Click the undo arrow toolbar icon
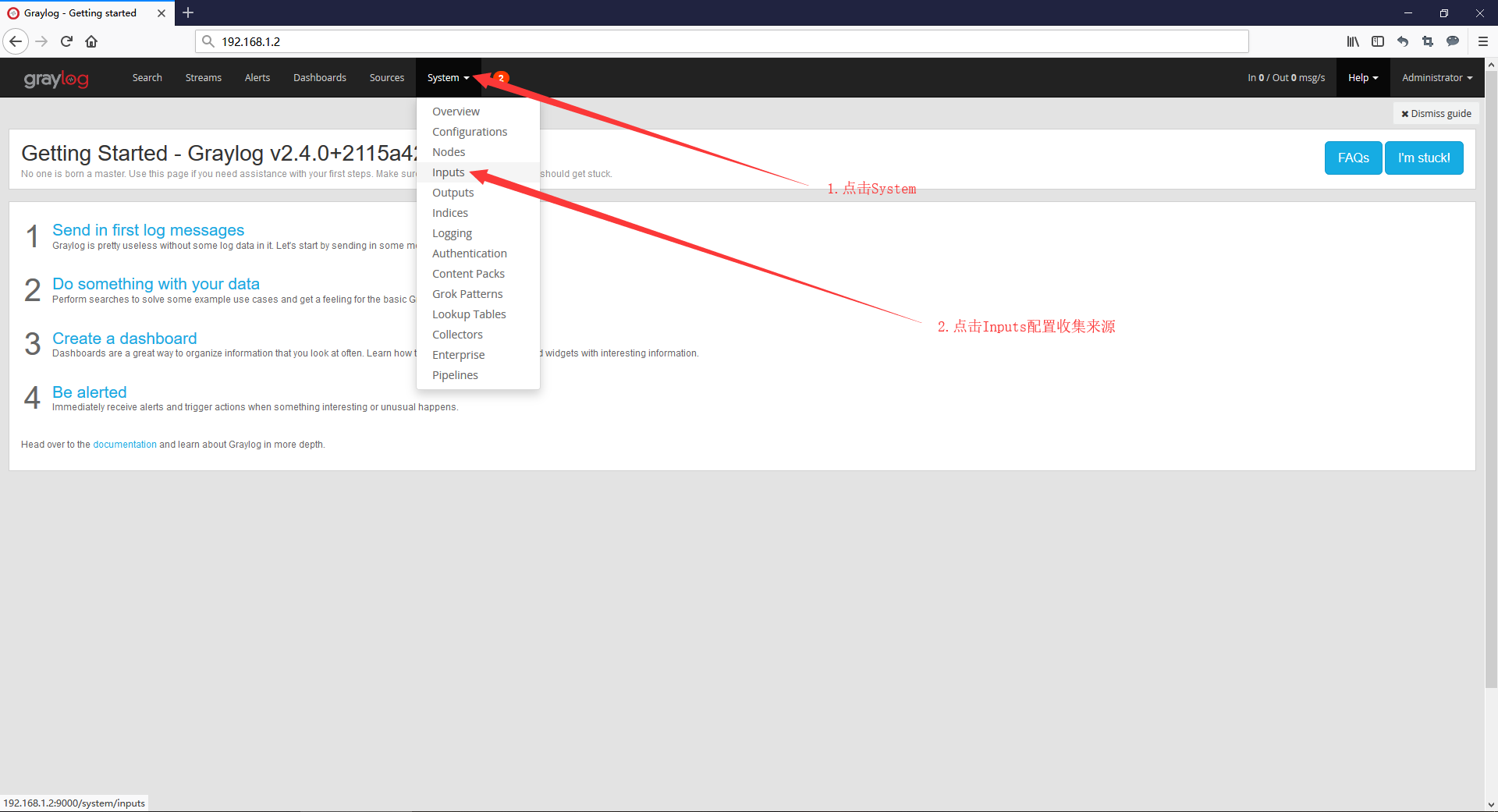 (x=1403, y=41)
